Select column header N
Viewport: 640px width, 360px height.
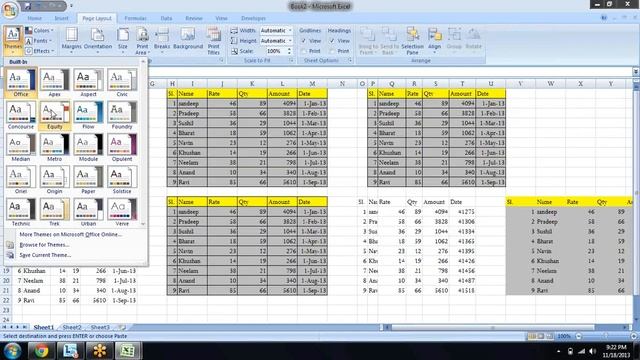[342, 84]
